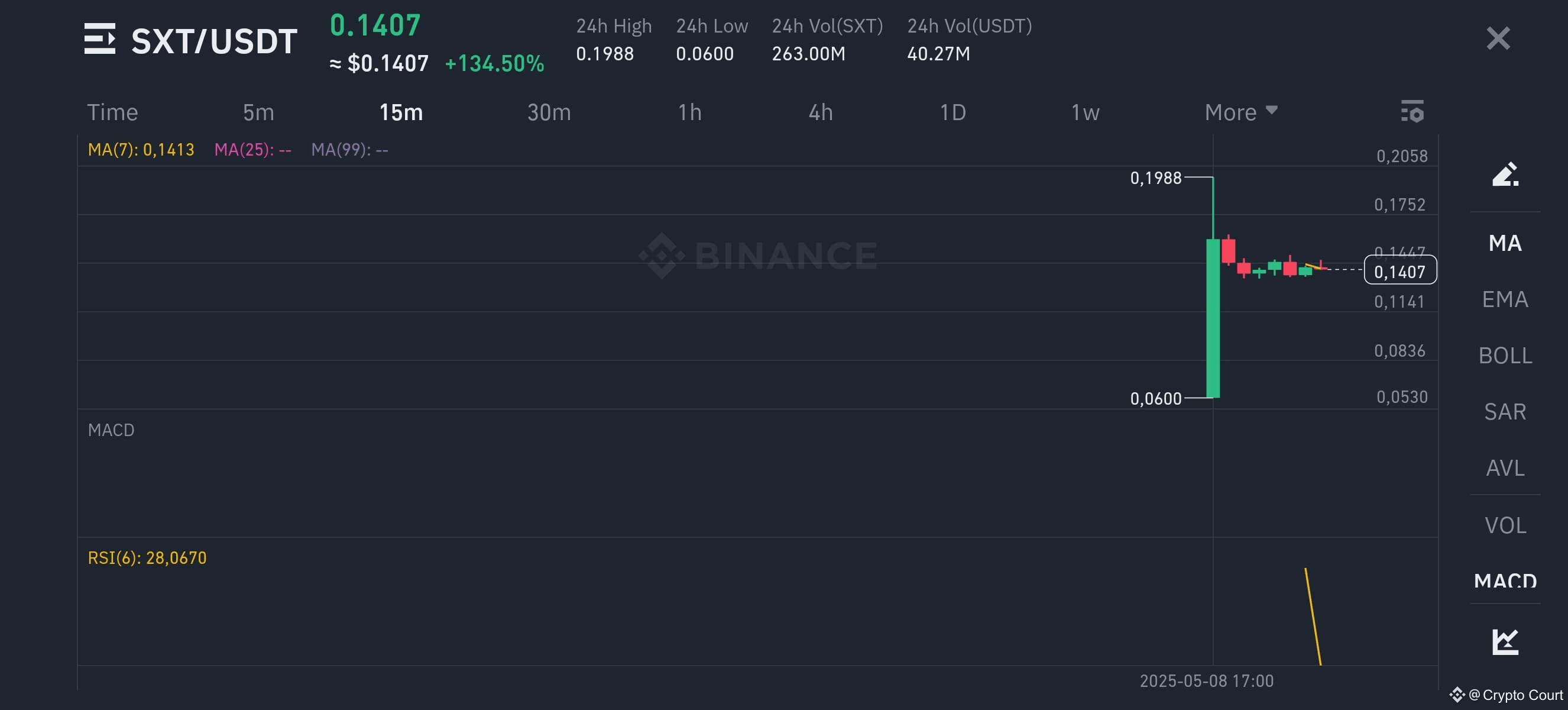Toggle the MA indicator on
The height and width of the screenshot is (710, 1568).
1505,243
